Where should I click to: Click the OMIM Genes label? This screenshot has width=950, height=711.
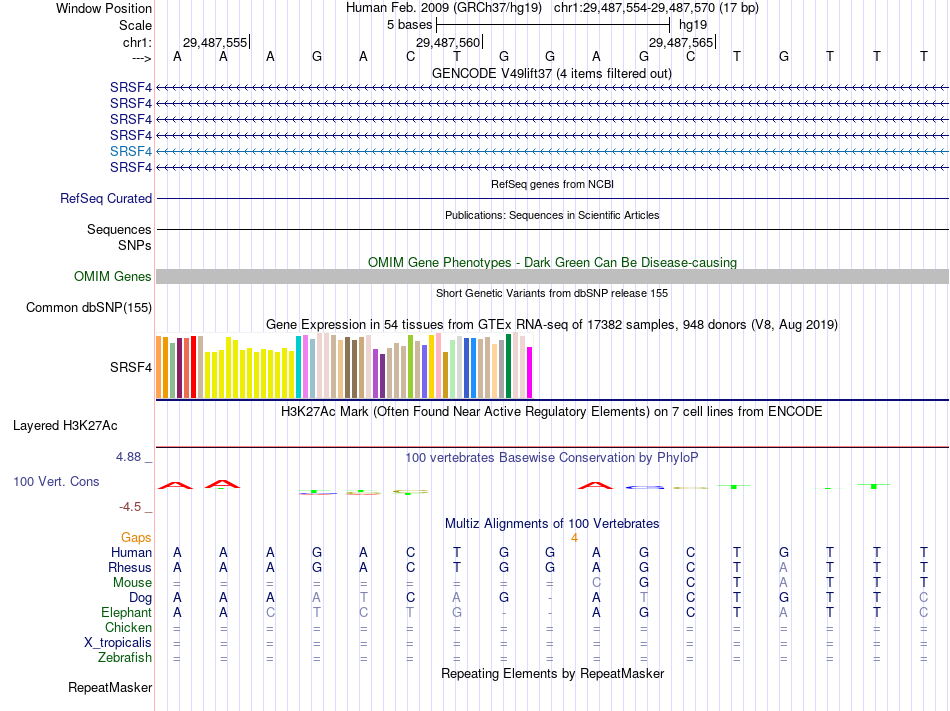click(112, 276)
